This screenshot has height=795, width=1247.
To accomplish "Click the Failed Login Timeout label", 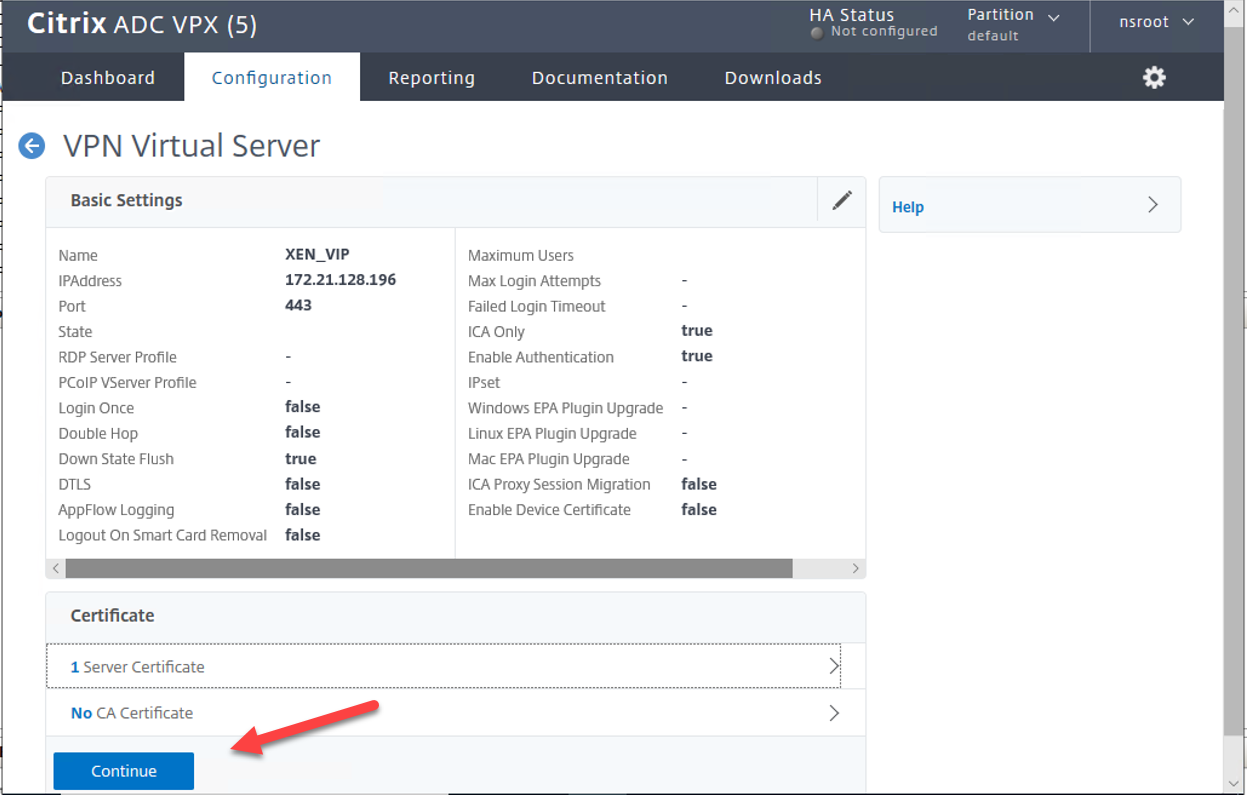I will pos(537,306).
